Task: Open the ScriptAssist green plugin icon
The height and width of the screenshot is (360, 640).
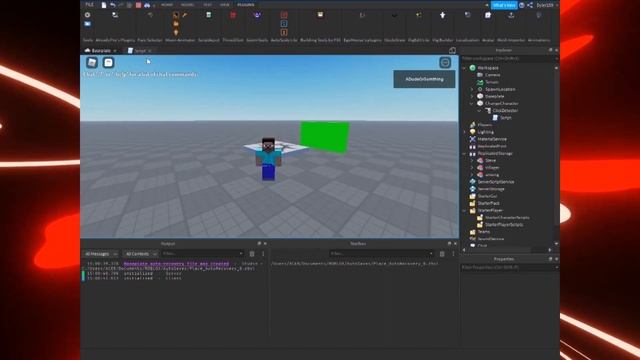Action: pyautogui.click(x=209, y=15)
